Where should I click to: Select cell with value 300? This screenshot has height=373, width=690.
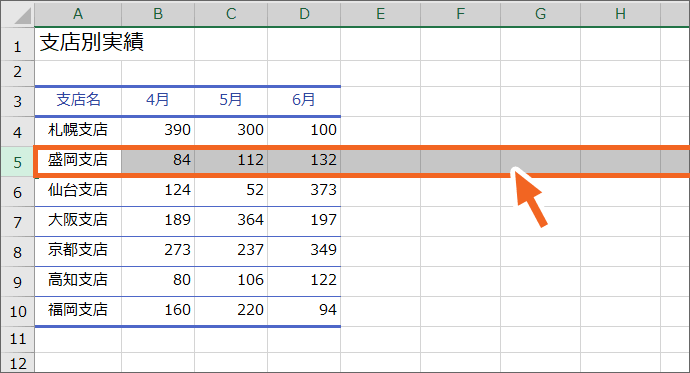(231, 131)
